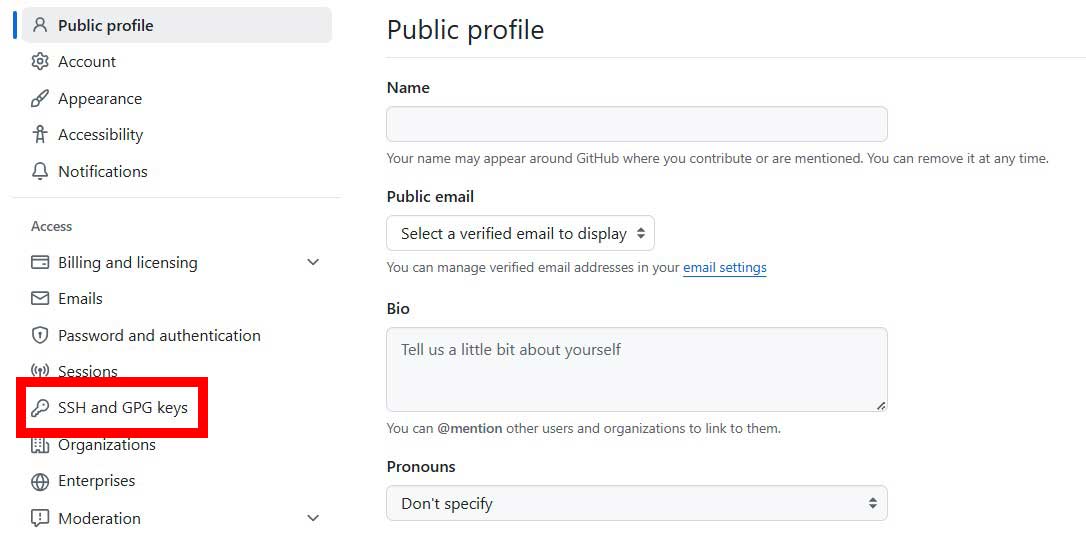
Task: Expand the Billing and licensing chevron
Action: coord(313,262)
